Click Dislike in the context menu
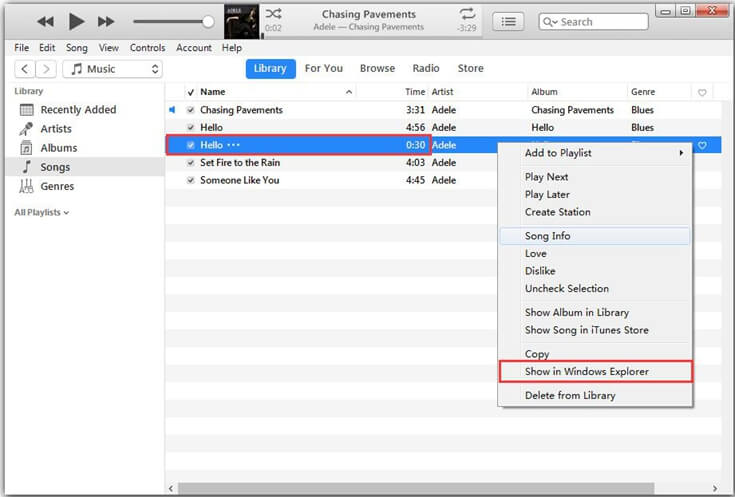Image resolution: width=735 pixels, height=497 pixels. (595, 271)
